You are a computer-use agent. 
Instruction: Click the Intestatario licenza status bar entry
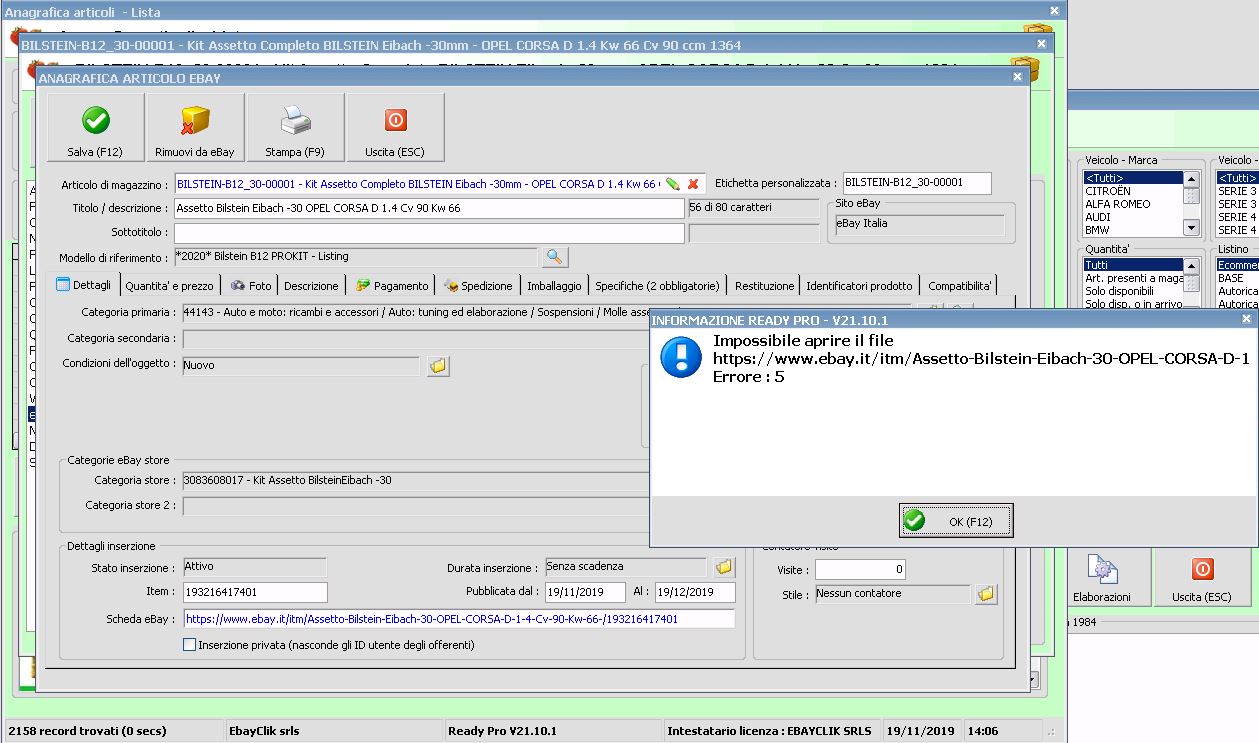coord(772,731)
